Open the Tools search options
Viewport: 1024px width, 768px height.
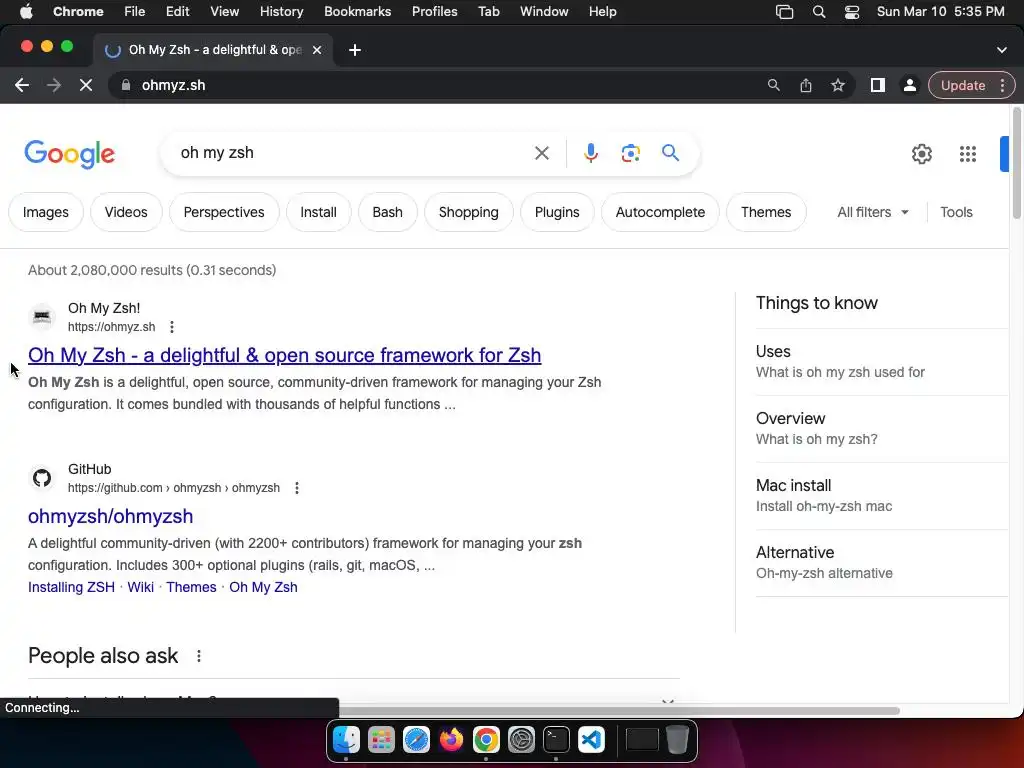pyautogui.click(x=956, y=212)
